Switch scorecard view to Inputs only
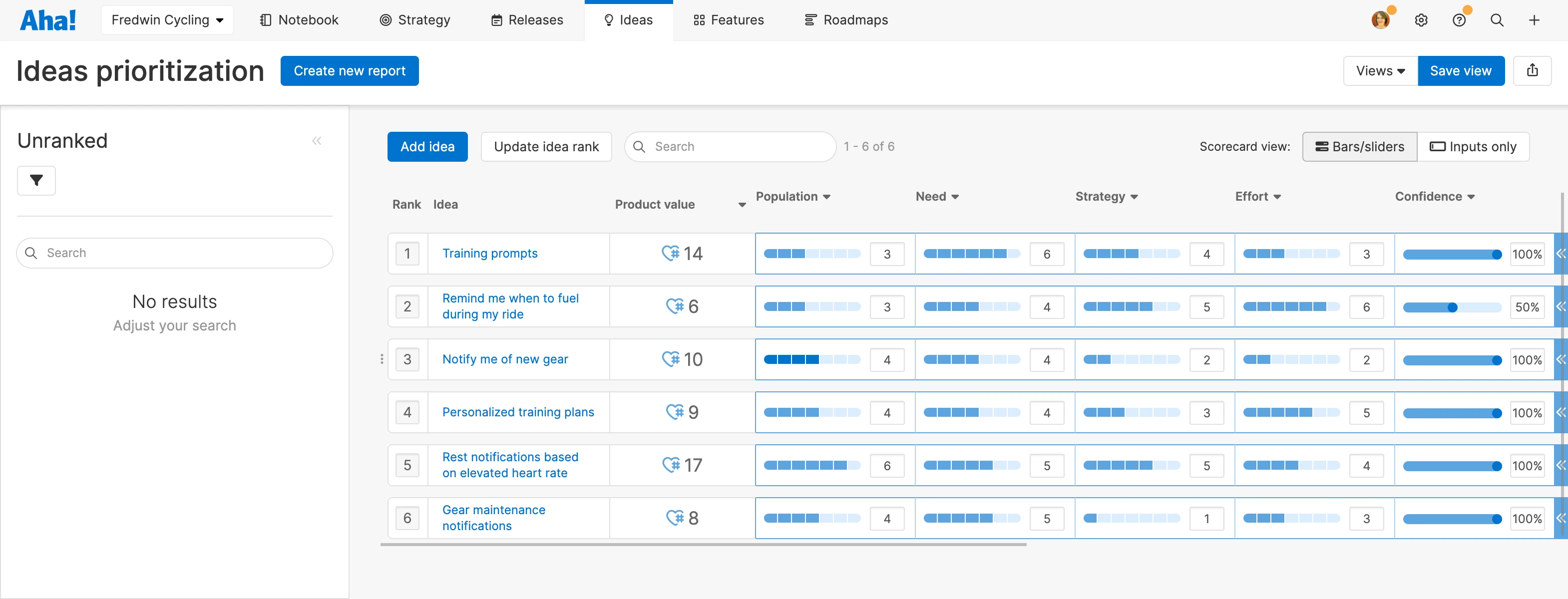The height and width of the screenshot is (599, 1568). pos(1473,147)
